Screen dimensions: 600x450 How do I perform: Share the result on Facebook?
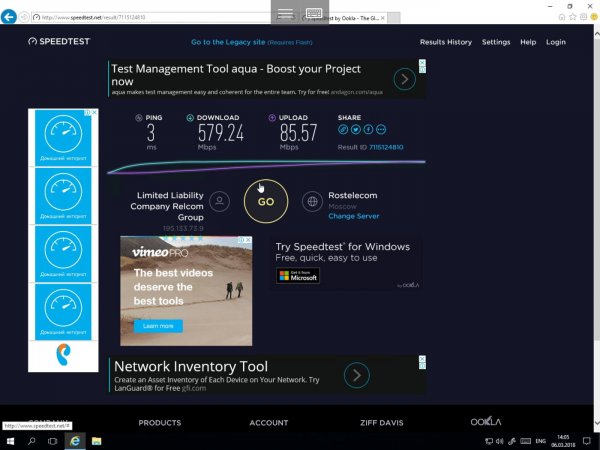tap(368, 129)
